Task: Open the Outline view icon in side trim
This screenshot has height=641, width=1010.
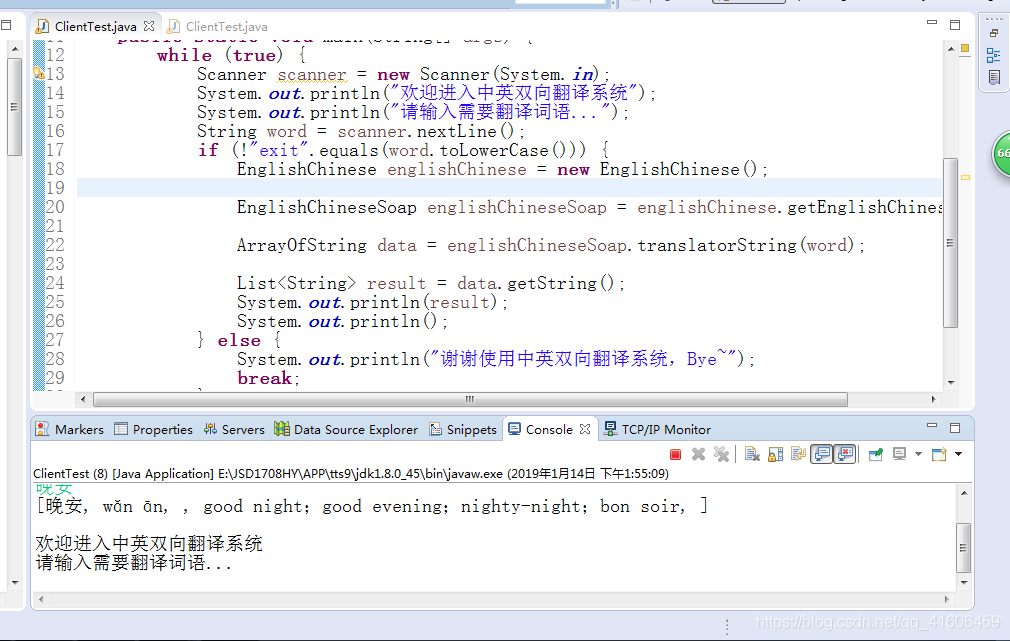Action: point(994,56)
